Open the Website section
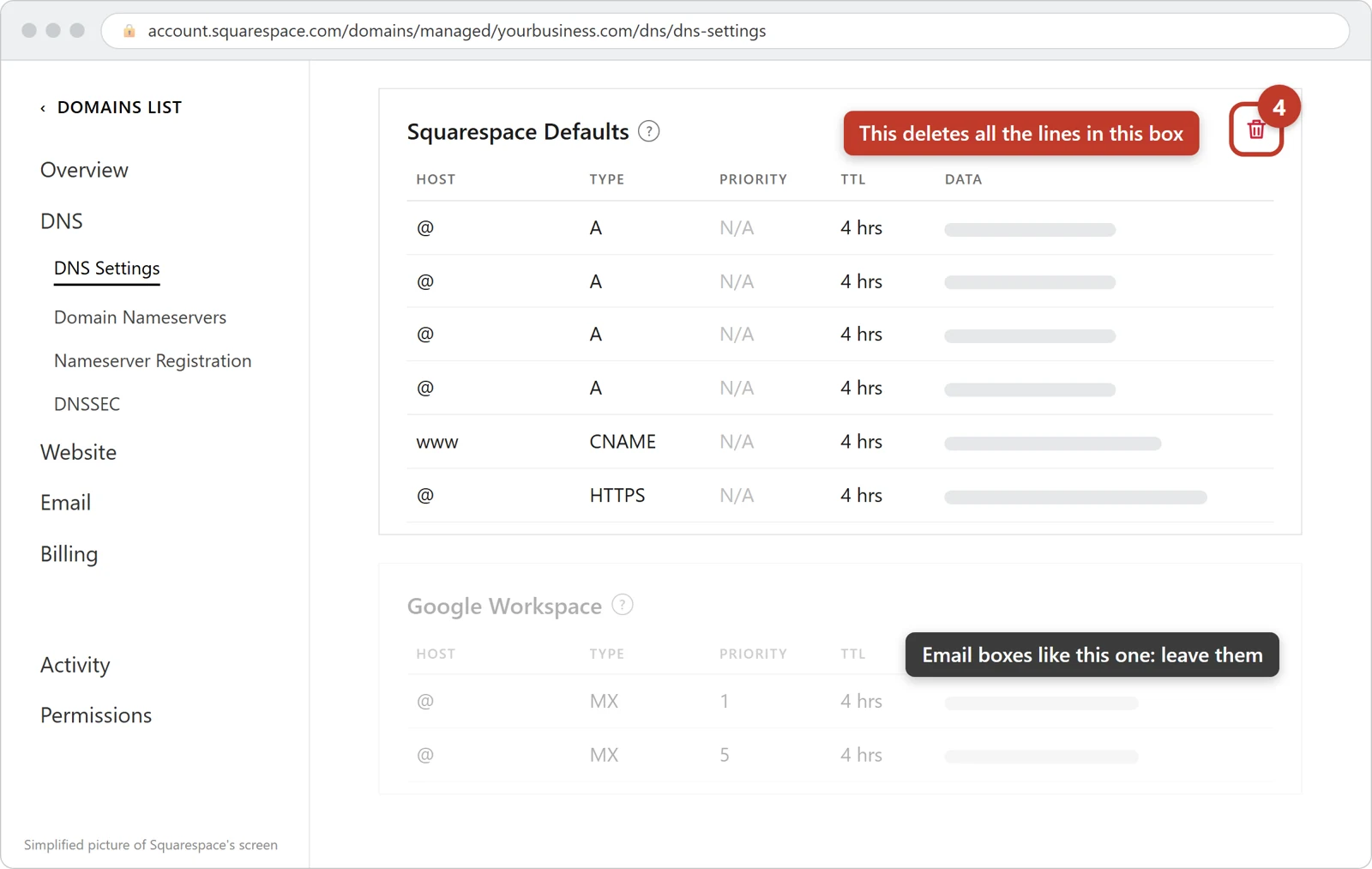 click(79, 452)
